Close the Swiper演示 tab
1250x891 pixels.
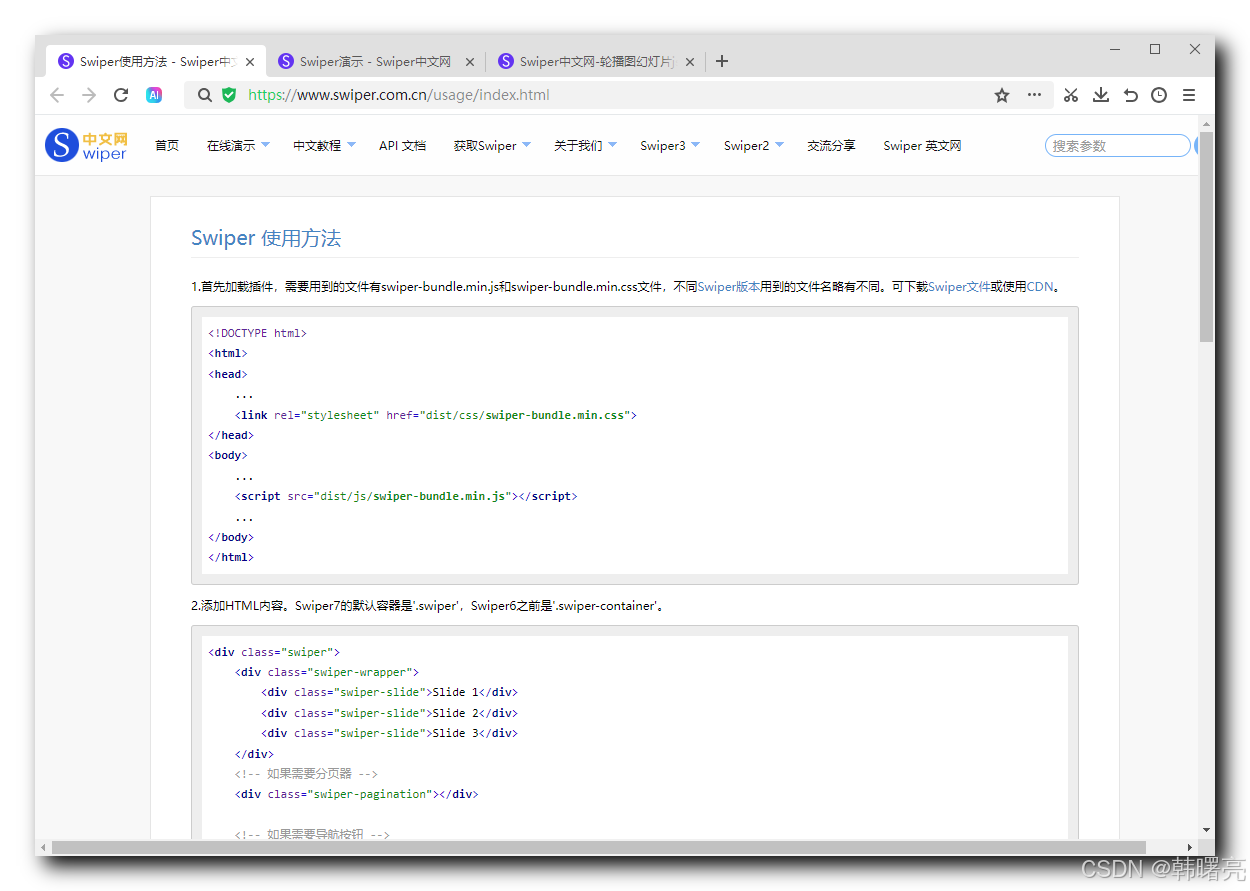pyautogui.click(x=470, y=62)
